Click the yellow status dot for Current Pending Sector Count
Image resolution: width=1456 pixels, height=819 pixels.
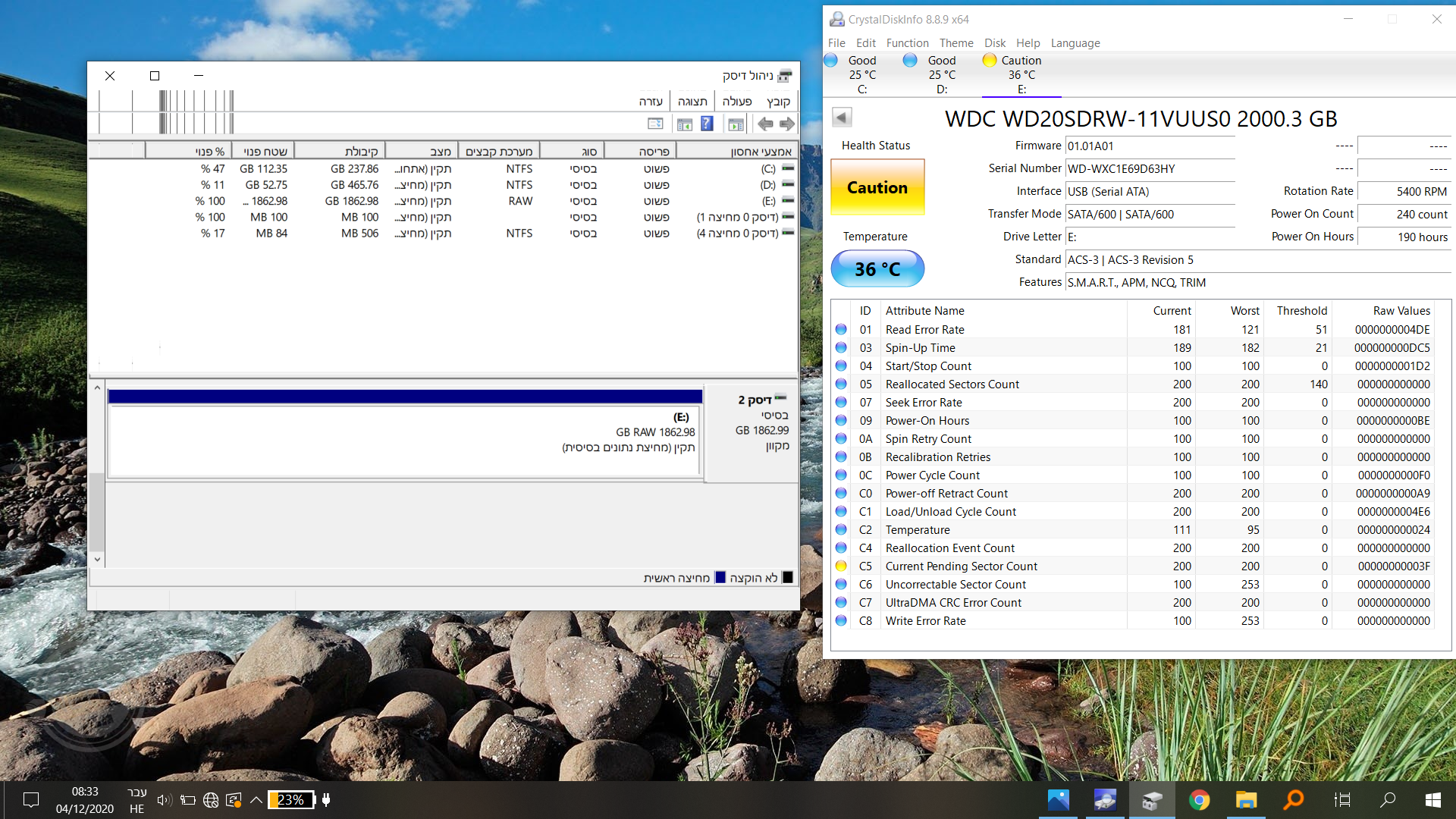tap(841, 566)
